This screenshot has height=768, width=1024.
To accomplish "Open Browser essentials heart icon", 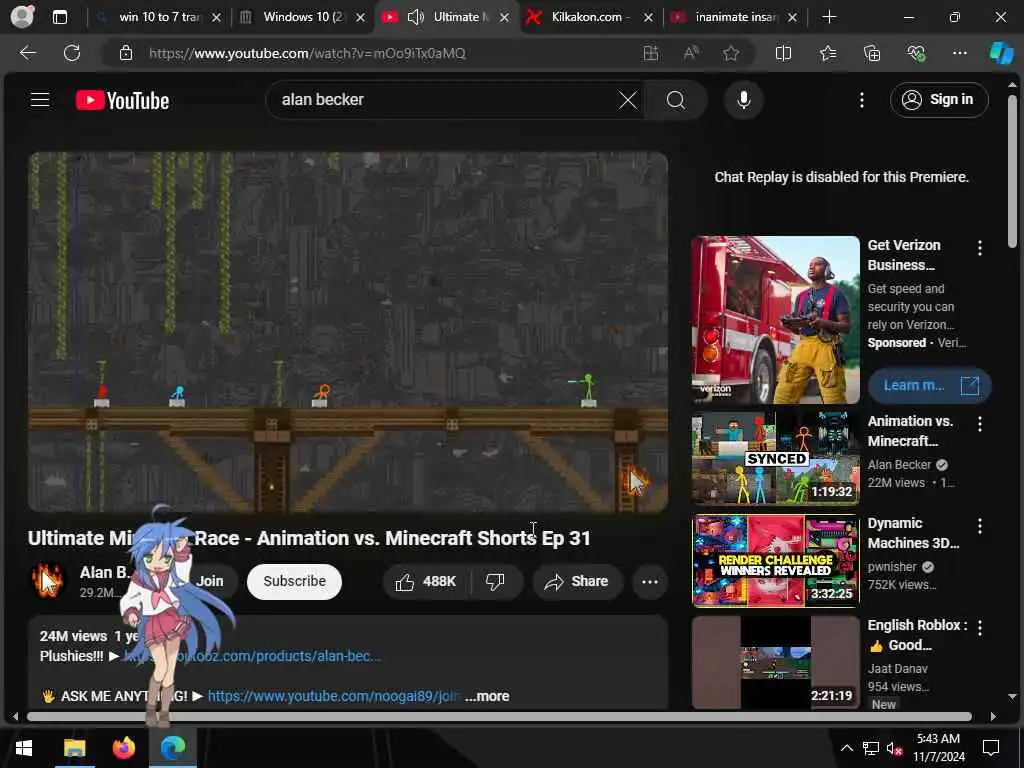I will click(x=916, y=53).
